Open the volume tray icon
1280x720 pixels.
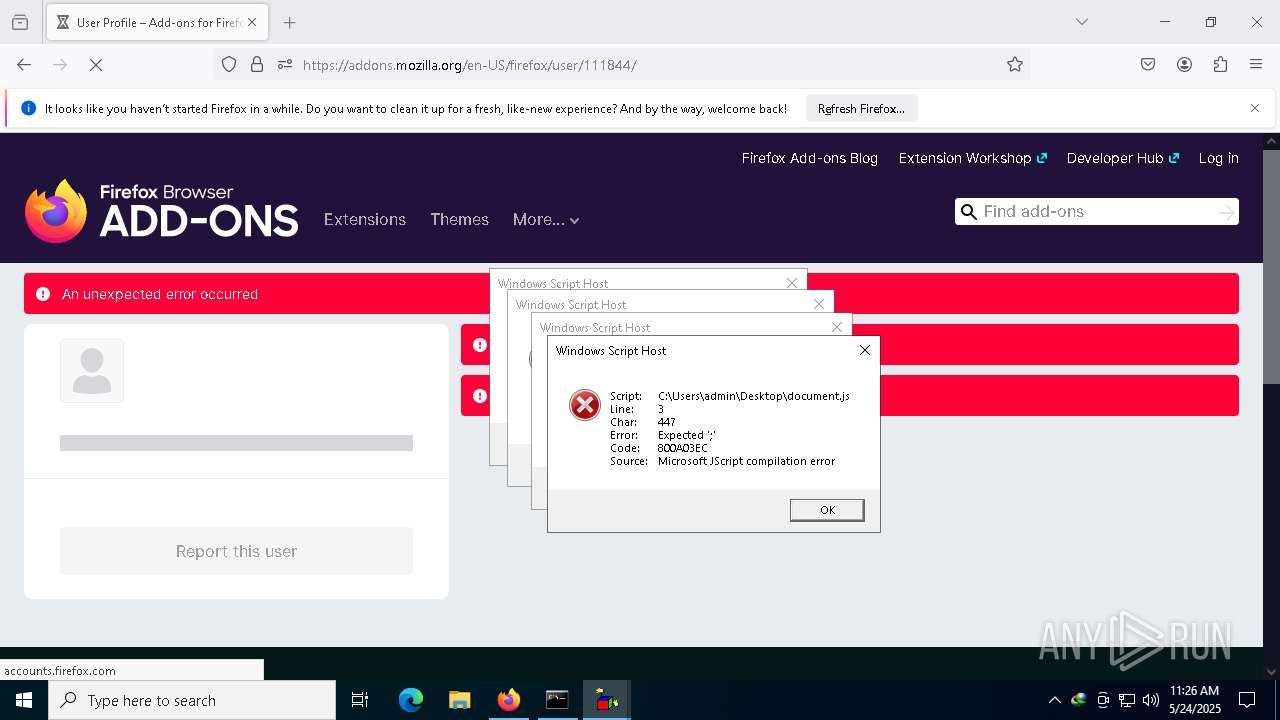click(1151, 700)
